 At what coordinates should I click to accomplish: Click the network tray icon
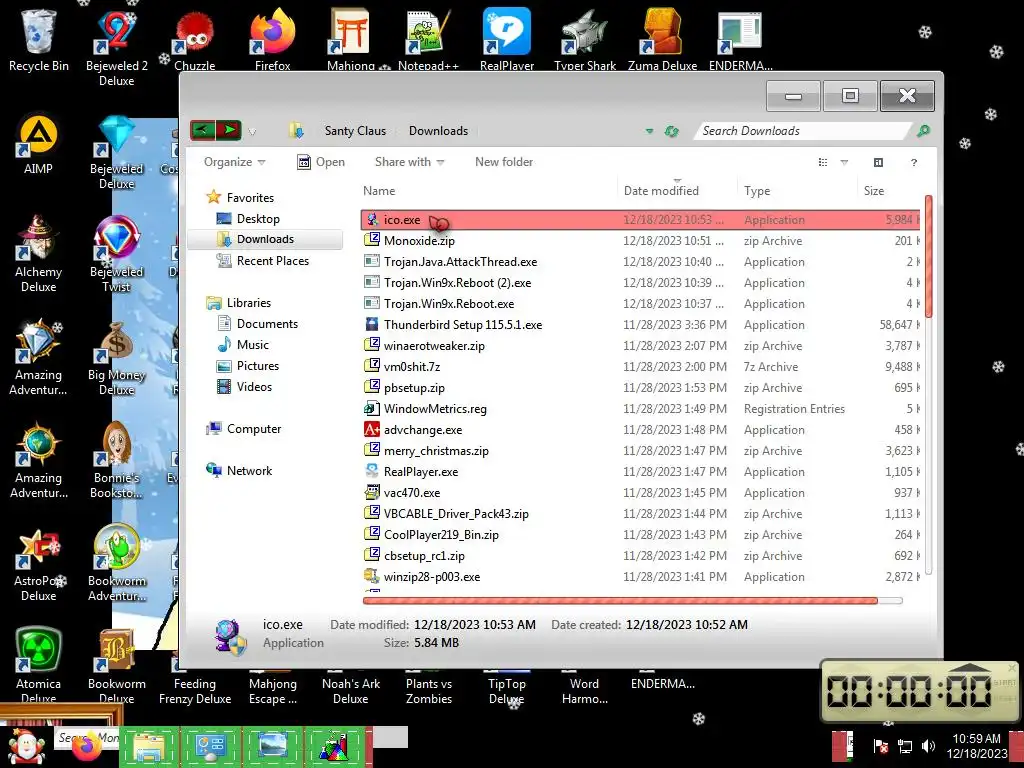tap(905, 746)
